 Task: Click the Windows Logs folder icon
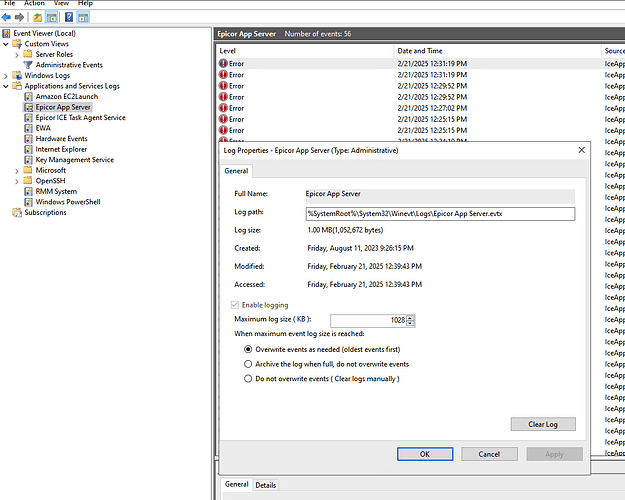tap(17, 75)
